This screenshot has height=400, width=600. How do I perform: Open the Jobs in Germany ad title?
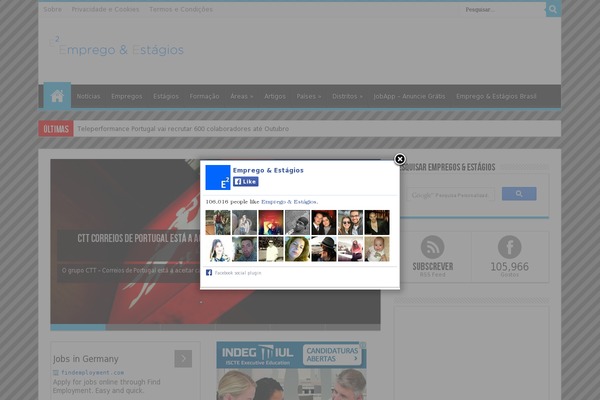pos(86,359)
